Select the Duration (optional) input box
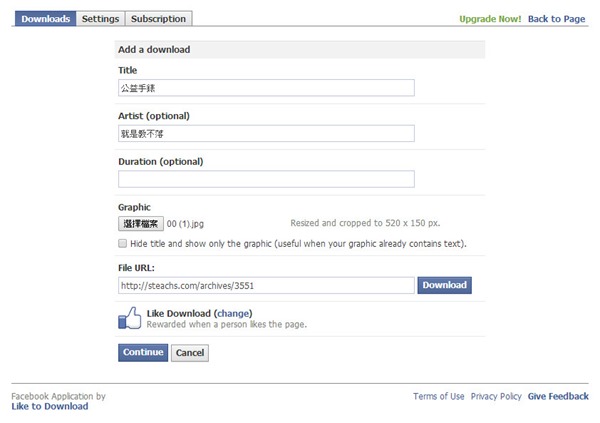600x423 pixels. (x=266, y=179)
